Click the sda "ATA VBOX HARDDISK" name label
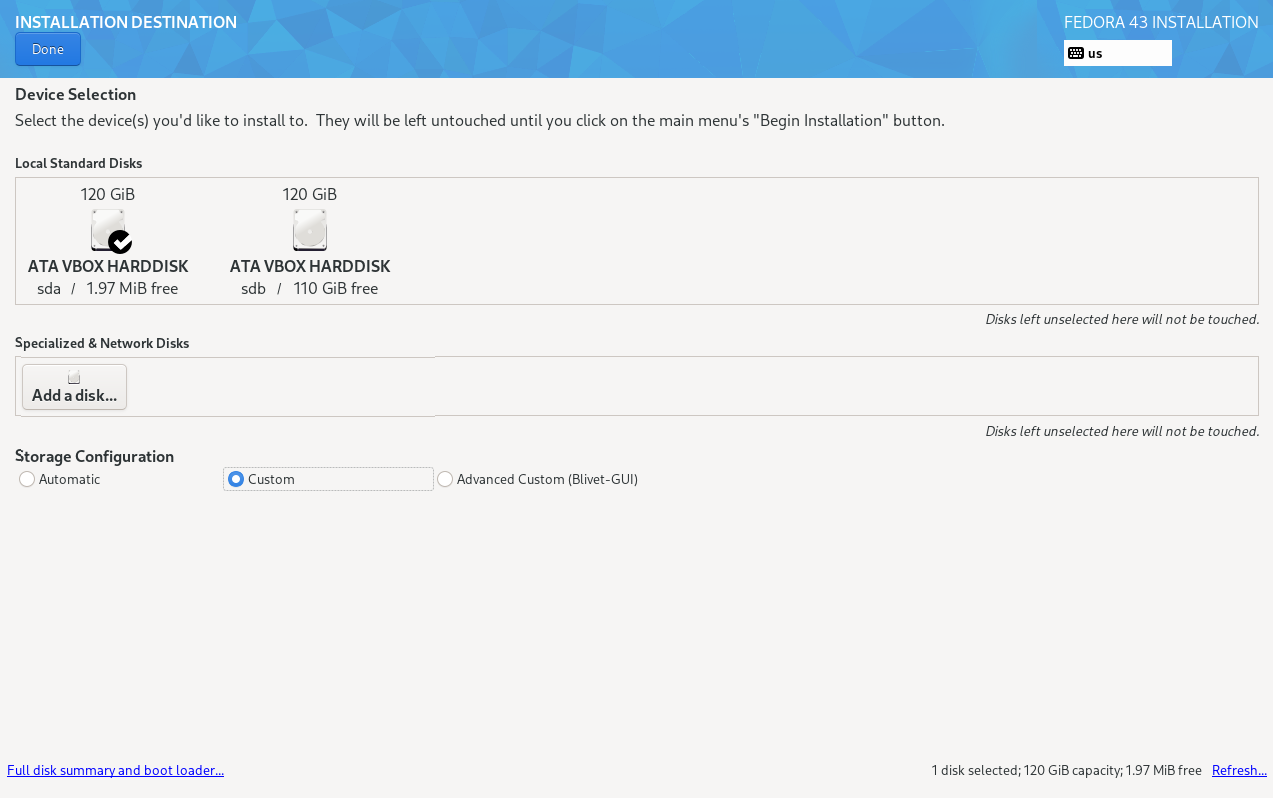This screenshot has width=1273, height=798. [108, 266]
